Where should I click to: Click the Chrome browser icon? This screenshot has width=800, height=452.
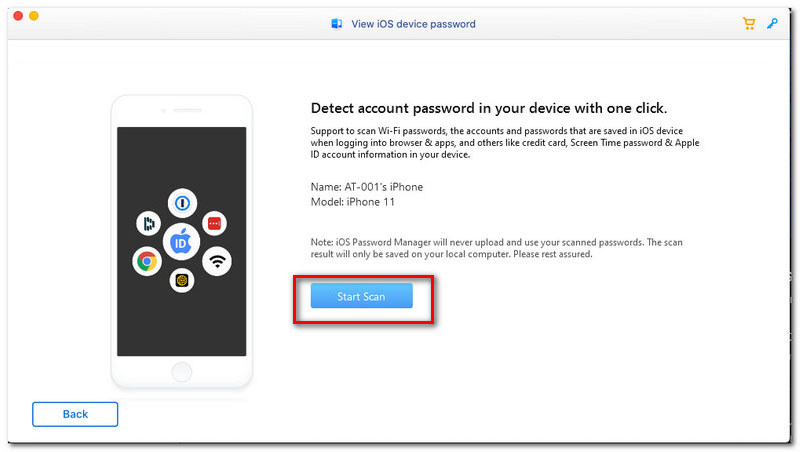(x=147, y=262)
